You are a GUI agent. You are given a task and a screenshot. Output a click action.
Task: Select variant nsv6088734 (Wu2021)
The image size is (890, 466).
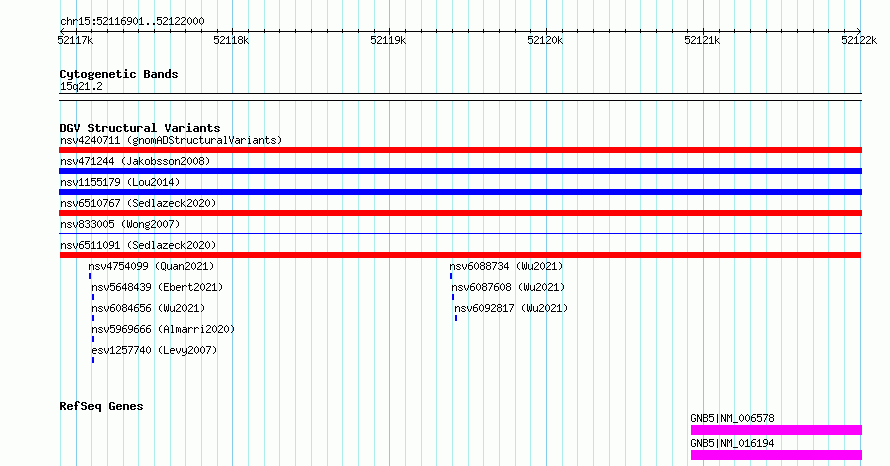[x=506, y=266]
